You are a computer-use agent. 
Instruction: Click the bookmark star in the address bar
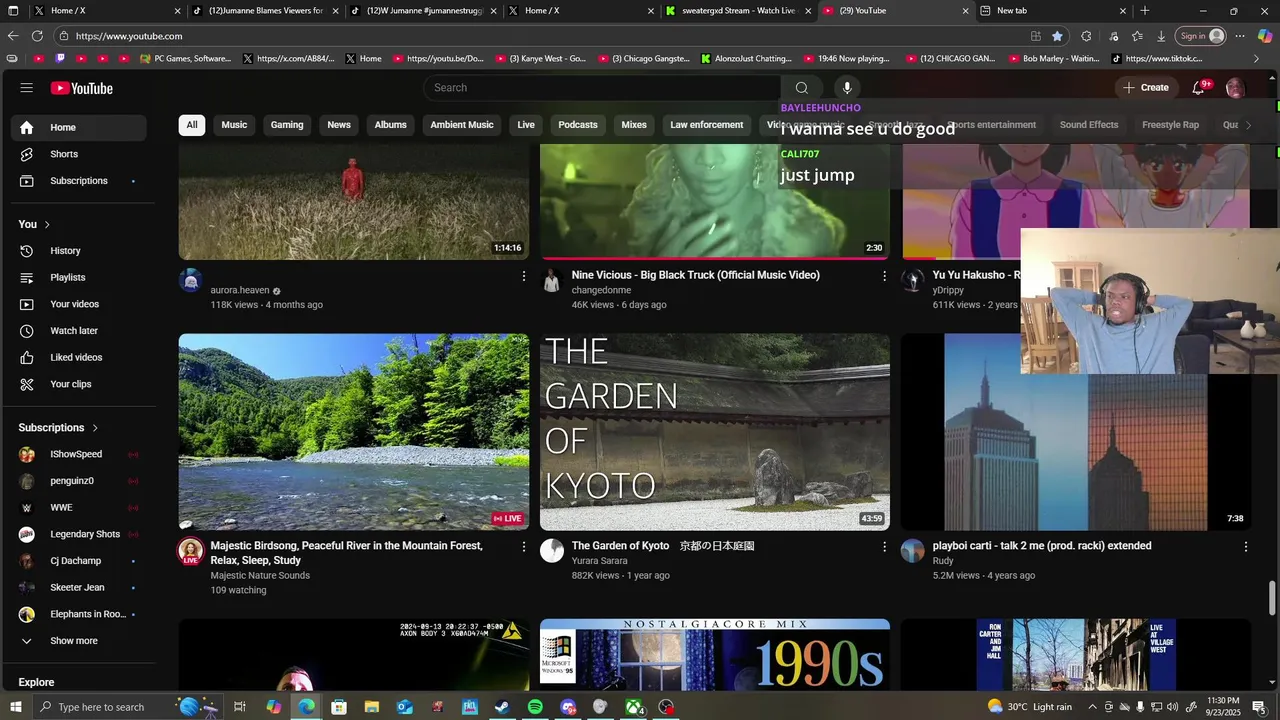tap(1057, 36)
